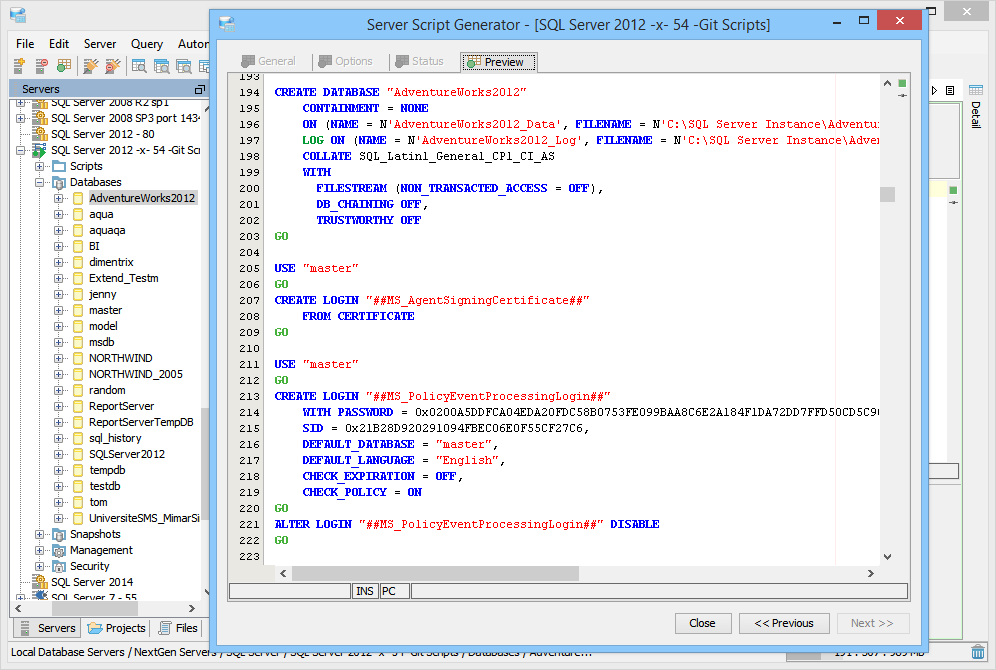996x670 pixels.
Task: Click the Detail grid icon on the right sidebar
Action: [976, 90]
